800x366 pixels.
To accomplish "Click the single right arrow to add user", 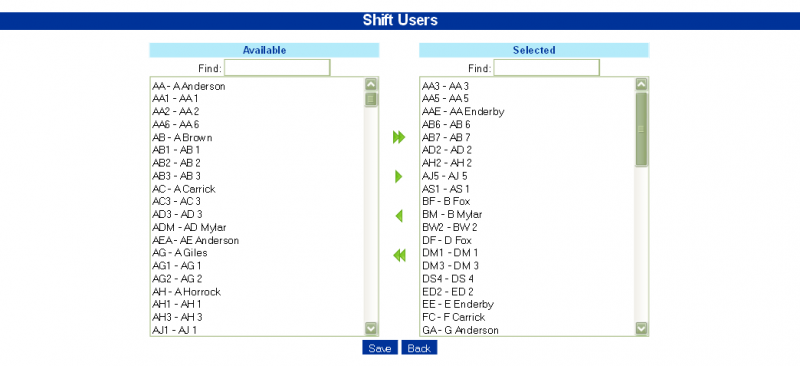I will [399, 177].
